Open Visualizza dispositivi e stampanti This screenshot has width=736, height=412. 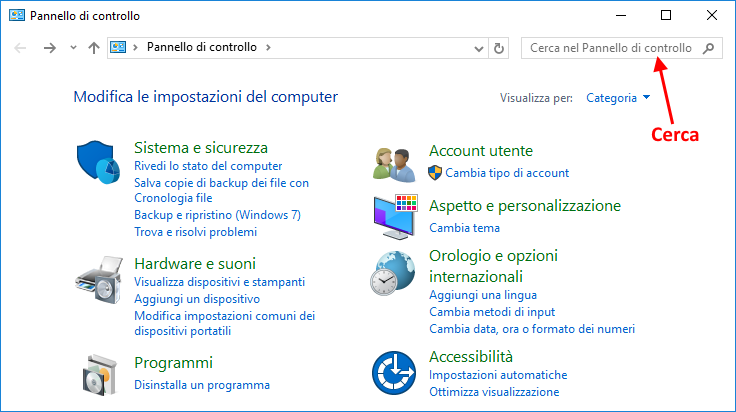tap(219, 282)
